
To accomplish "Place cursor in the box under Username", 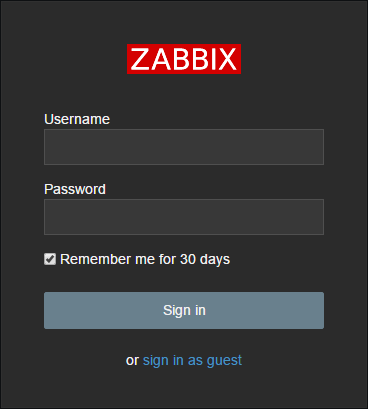I will click(184, 147).
